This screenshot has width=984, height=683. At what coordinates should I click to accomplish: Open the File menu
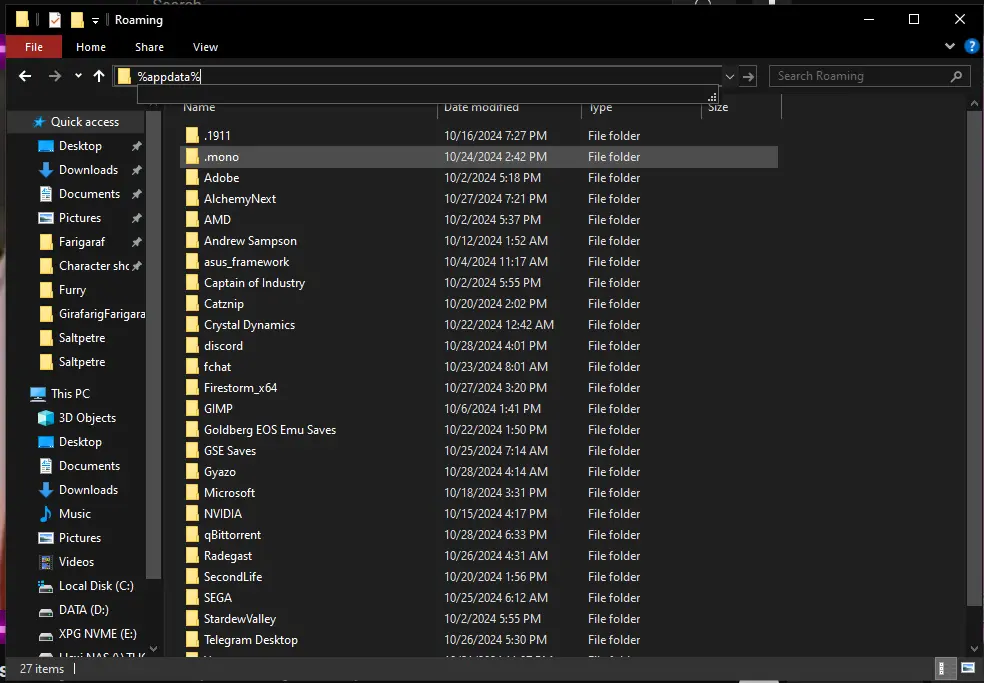[34, 47]
